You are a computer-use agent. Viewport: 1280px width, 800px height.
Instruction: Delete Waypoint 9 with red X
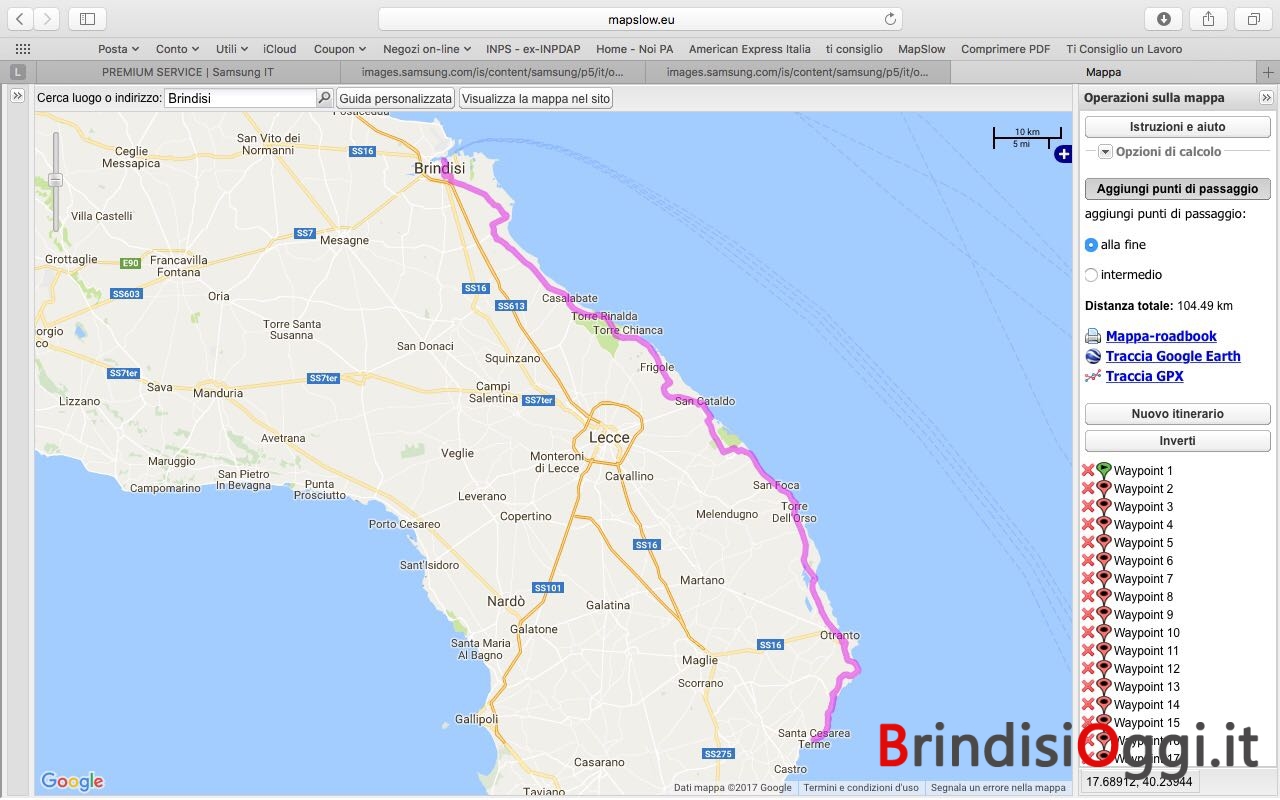pos(1088,614)
